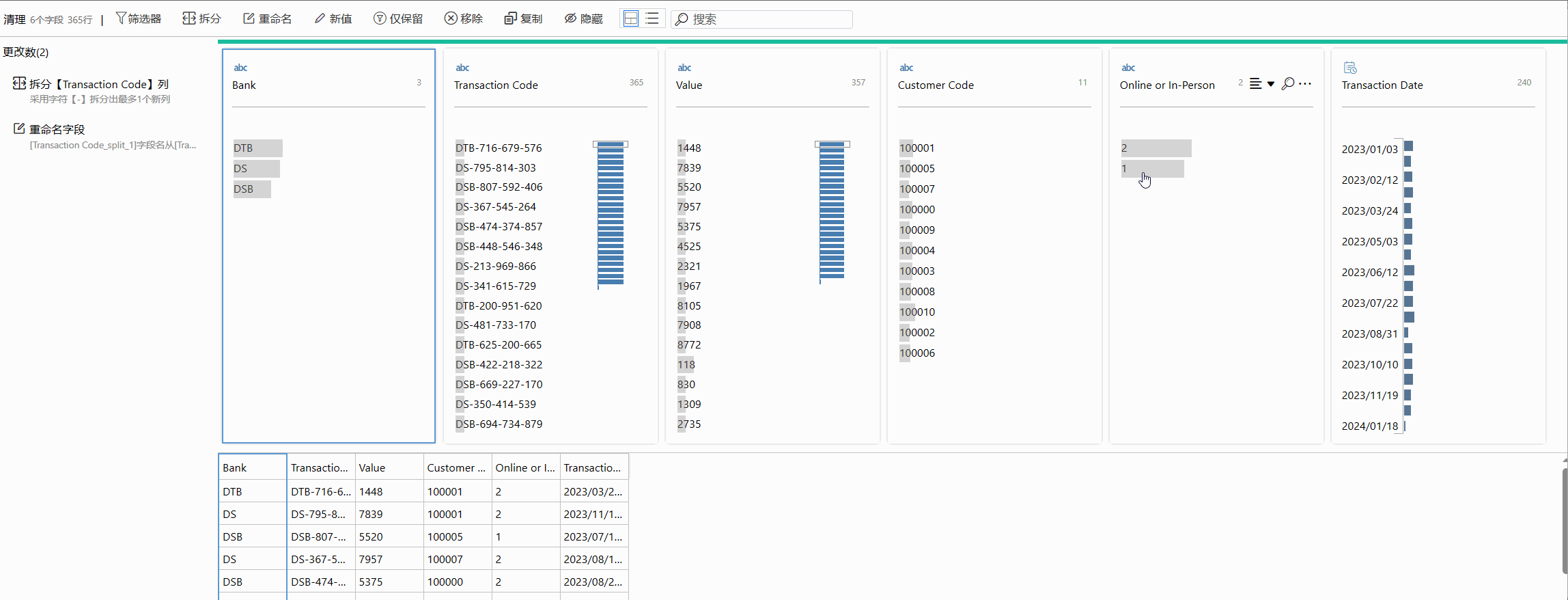This screenshot has height=600, width=1568.
Task: Click abc type icon of Online or In-Person
Action: tap(1128, 68)
